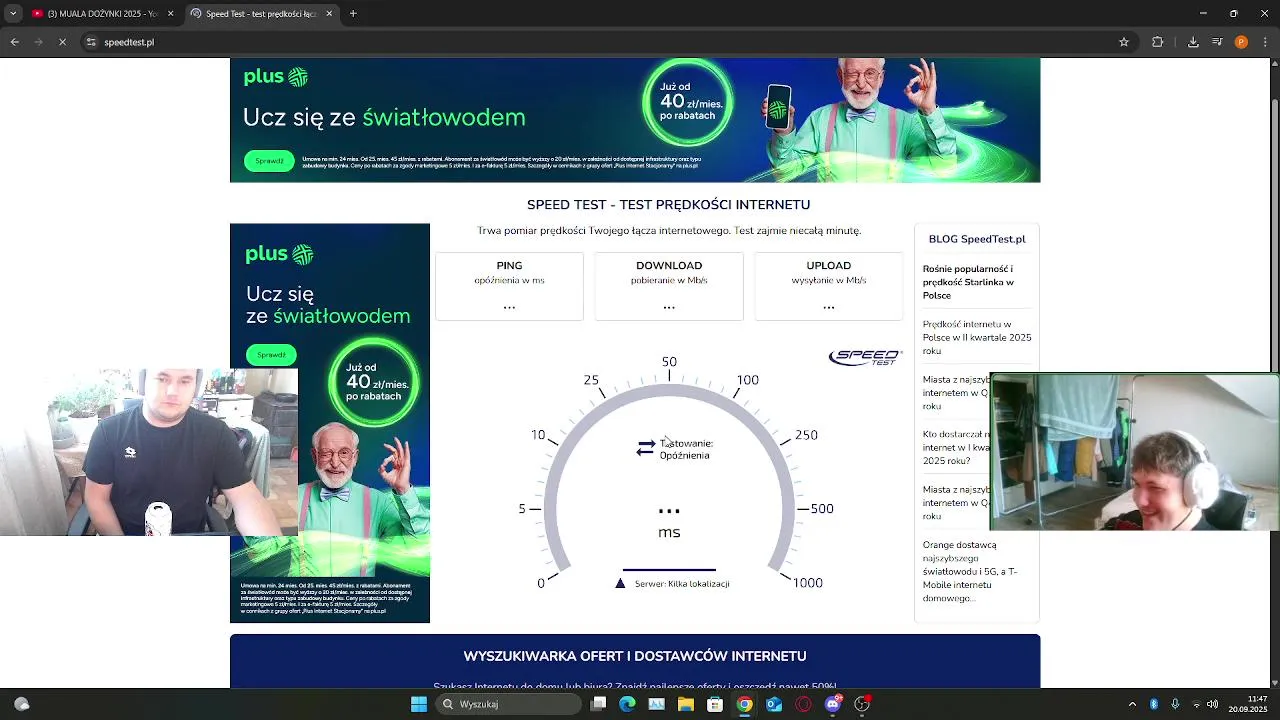Image resolution: width=1280 pixels, height=720 pixels.
Task: Open the media controls icon
Action: [1217, 42]
